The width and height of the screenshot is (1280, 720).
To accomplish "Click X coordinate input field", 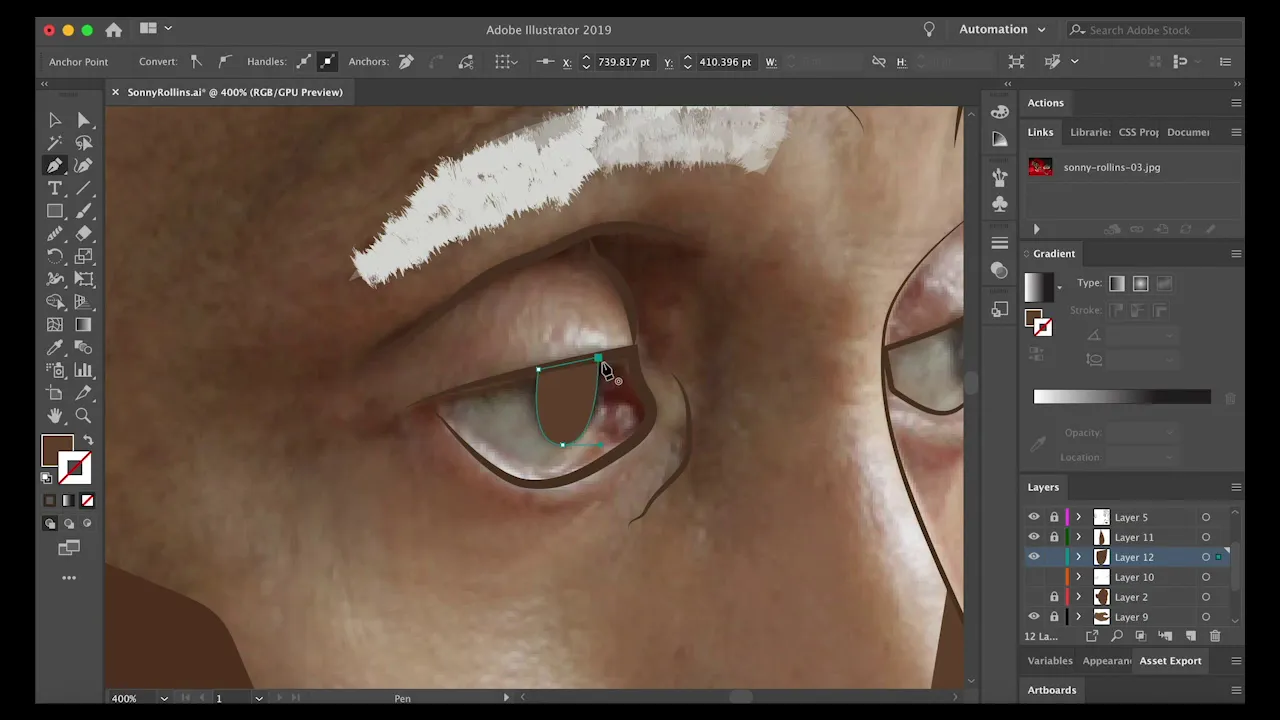I will coord(624,62).
